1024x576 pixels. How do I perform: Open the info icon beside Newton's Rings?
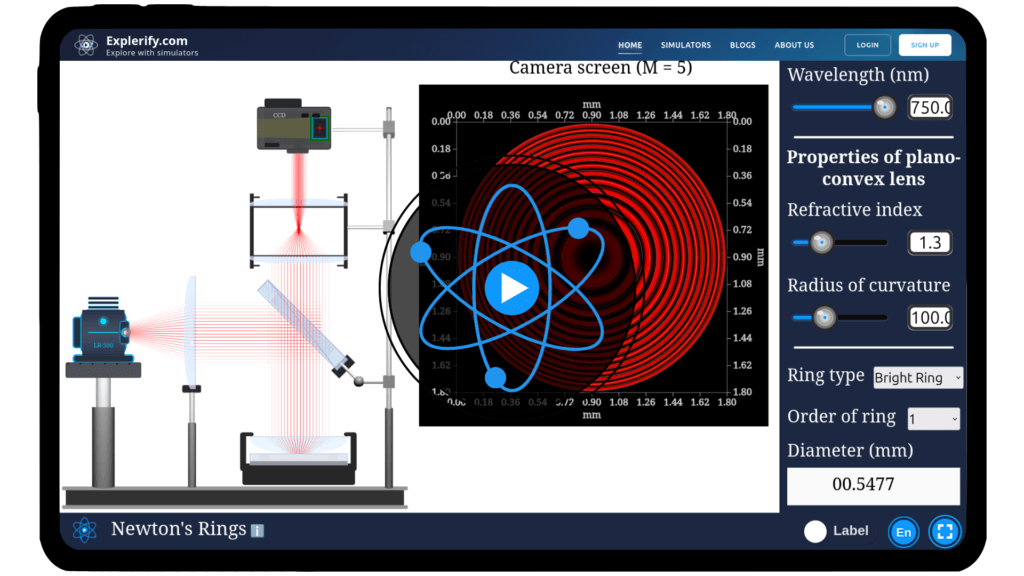(256, 529)
